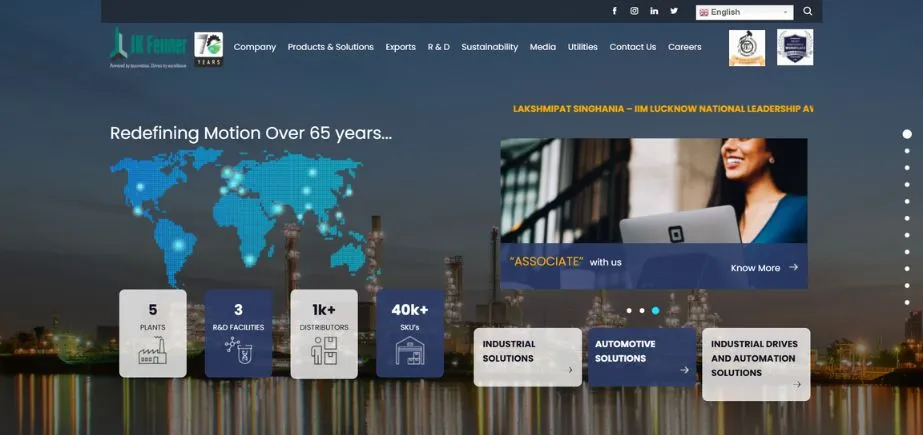Click the 5 Plants factory tile
This screenshot has width=923, height=435.
coord(153,333)
